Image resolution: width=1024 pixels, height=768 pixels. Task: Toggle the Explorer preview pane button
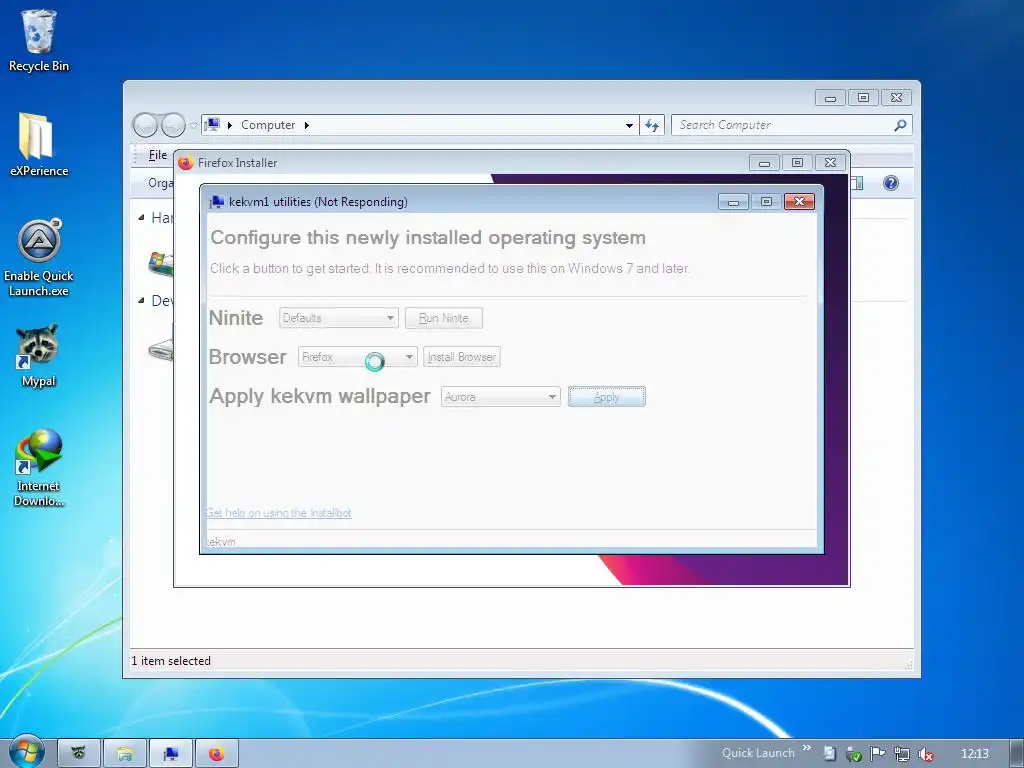[857, 183]
